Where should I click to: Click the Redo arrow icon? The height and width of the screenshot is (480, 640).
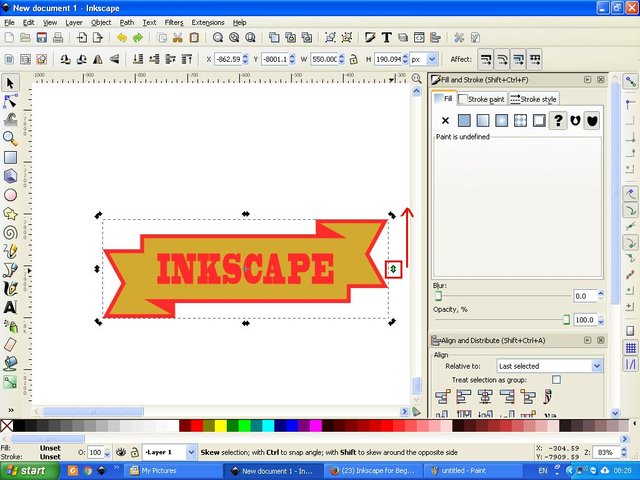[x=138, y=38]
